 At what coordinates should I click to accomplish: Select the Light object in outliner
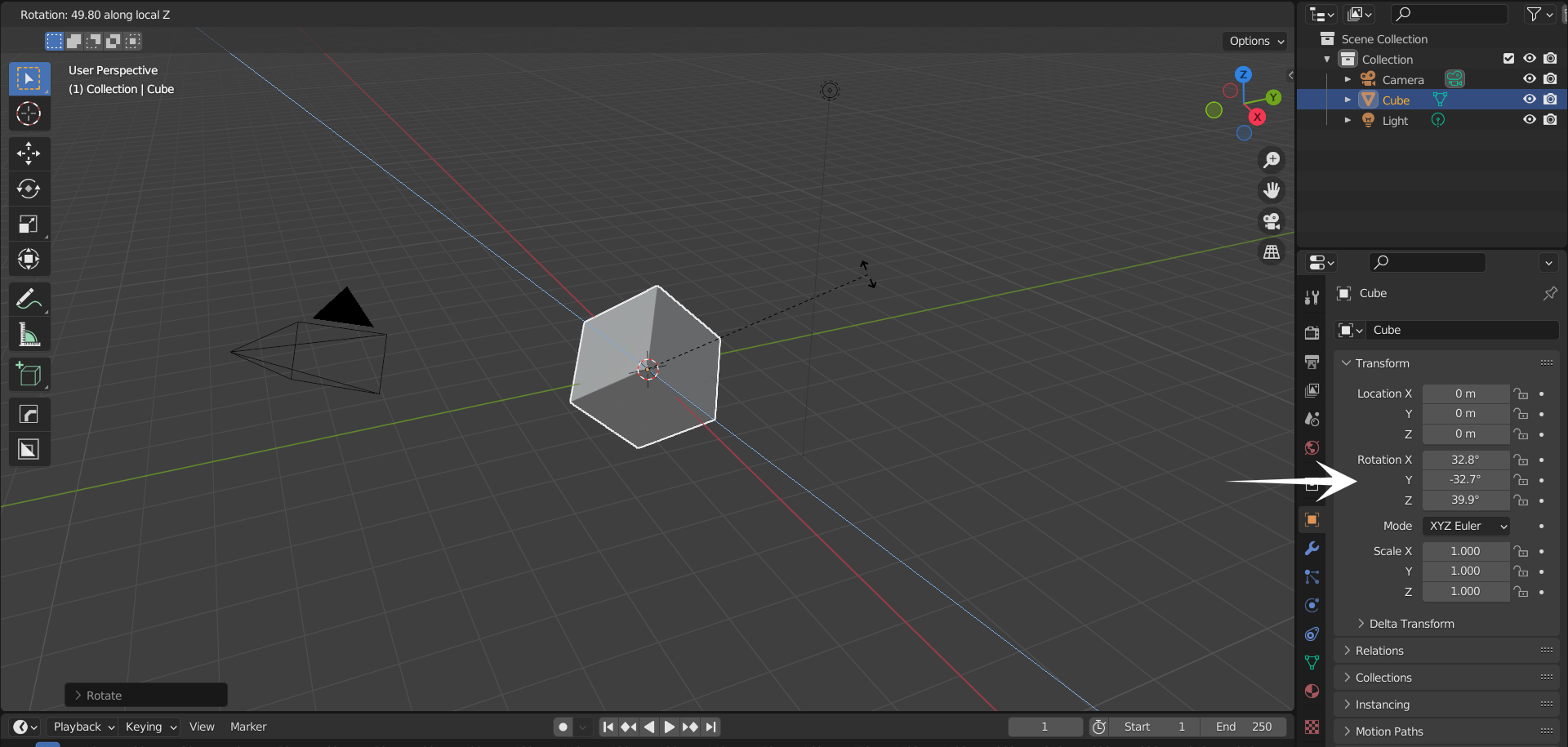pos(1395,121)
